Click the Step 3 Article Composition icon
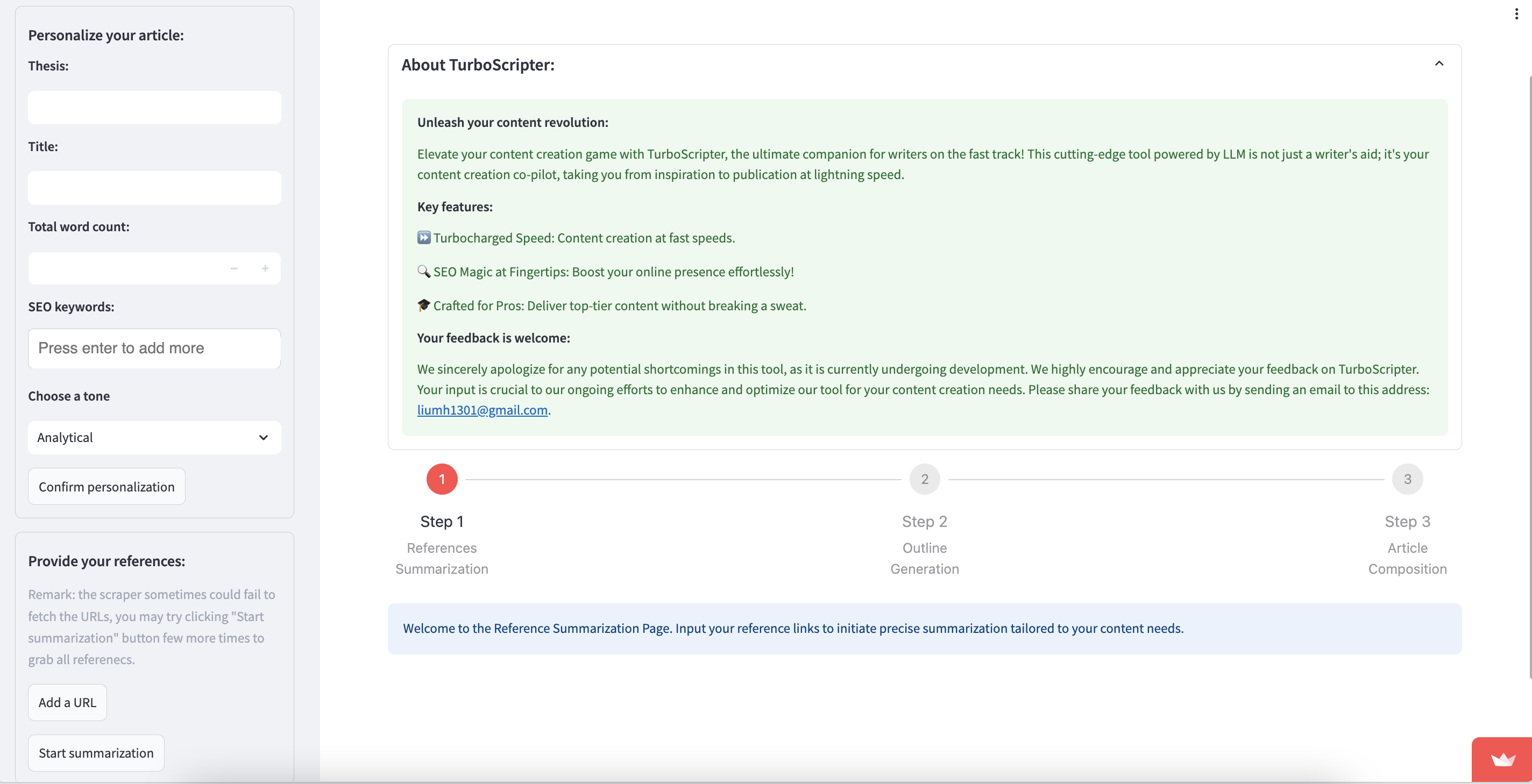 point(1407,478)
